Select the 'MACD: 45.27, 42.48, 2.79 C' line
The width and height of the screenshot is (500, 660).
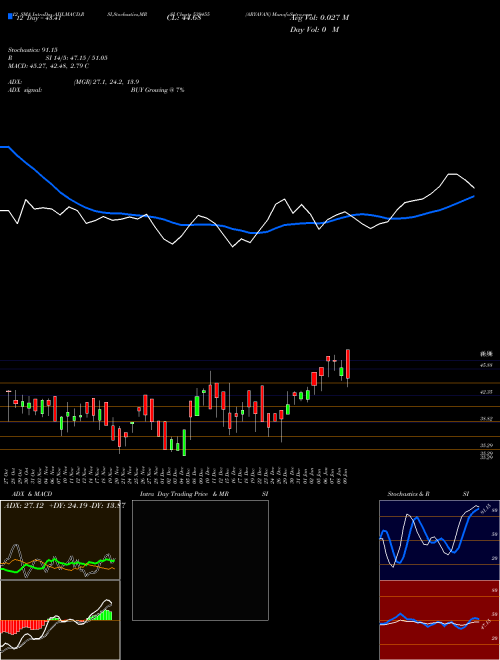click(x=48, y=66)
